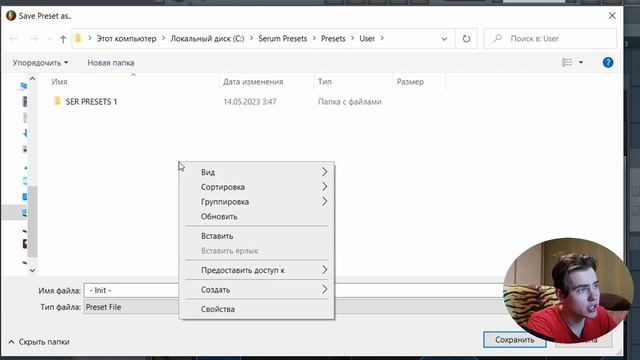
Task: Go back using the back arrow
Action: point(13,39)
